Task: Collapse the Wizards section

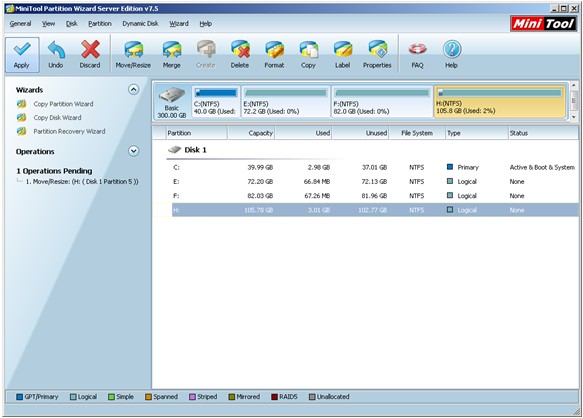Action: (x=133, y=90)
